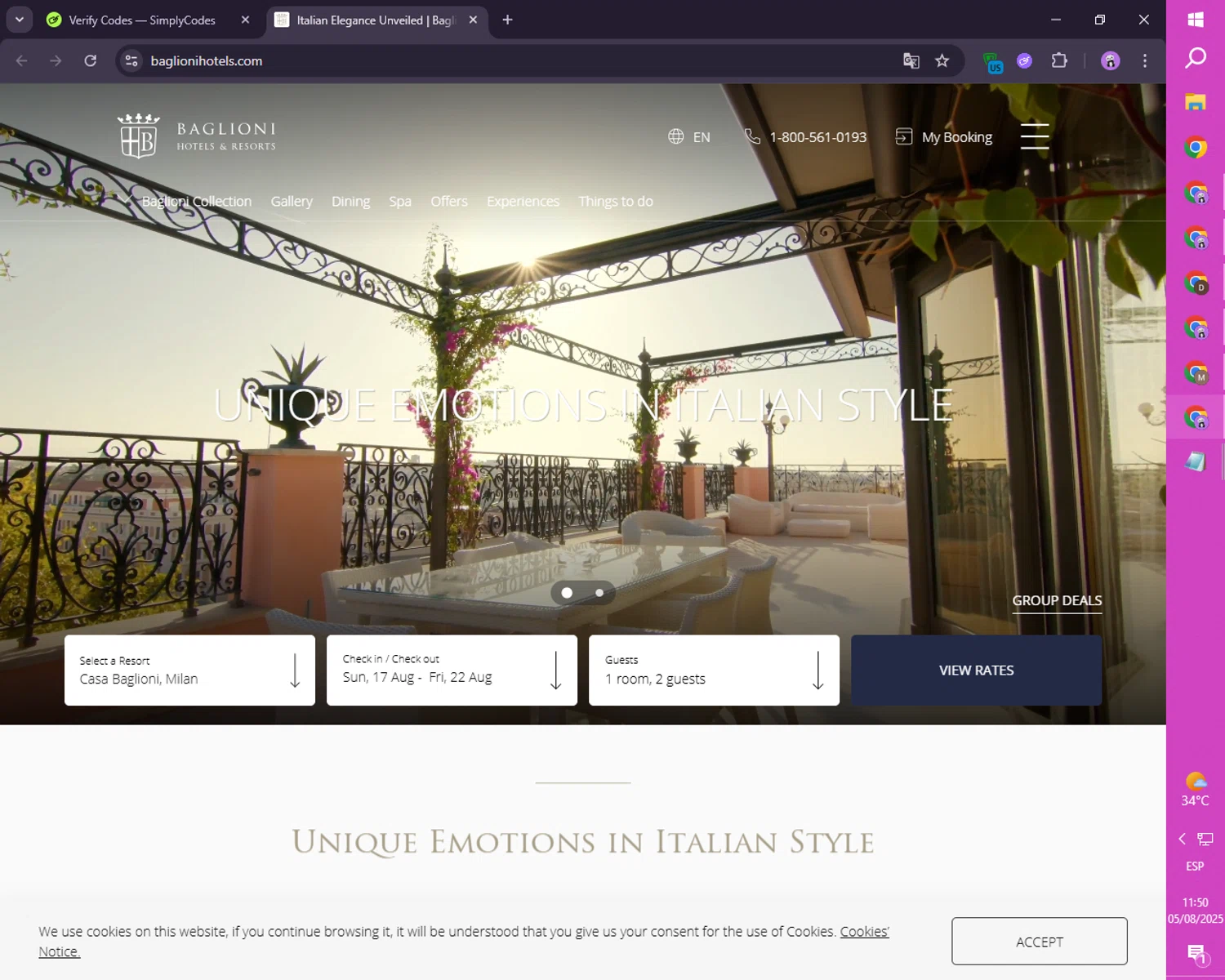Click the browser forward arrow
This screenshot has height=980, width=1225.
(x=56, y=60)
